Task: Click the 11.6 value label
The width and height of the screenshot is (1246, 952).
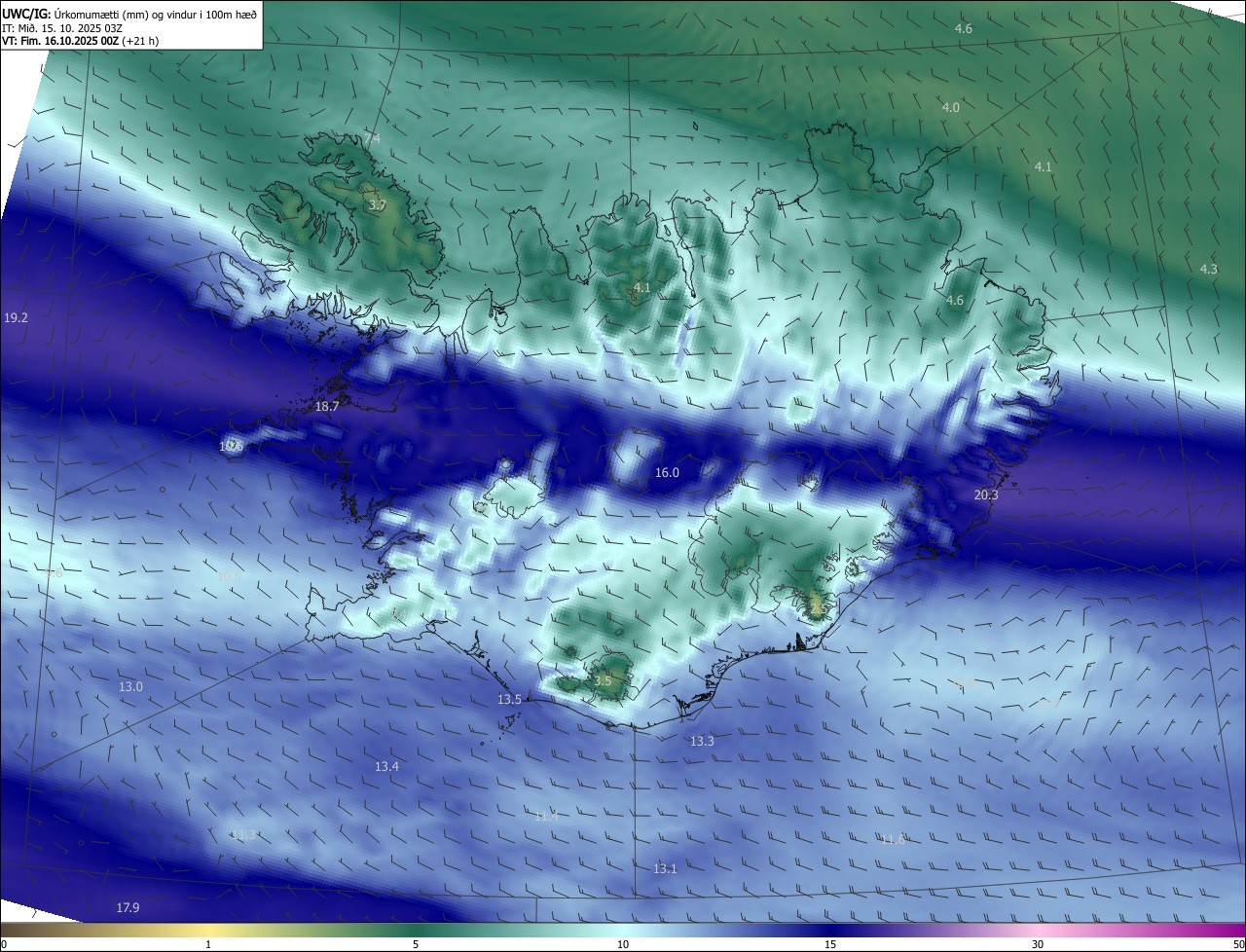Action: click(x=892, y=838)
